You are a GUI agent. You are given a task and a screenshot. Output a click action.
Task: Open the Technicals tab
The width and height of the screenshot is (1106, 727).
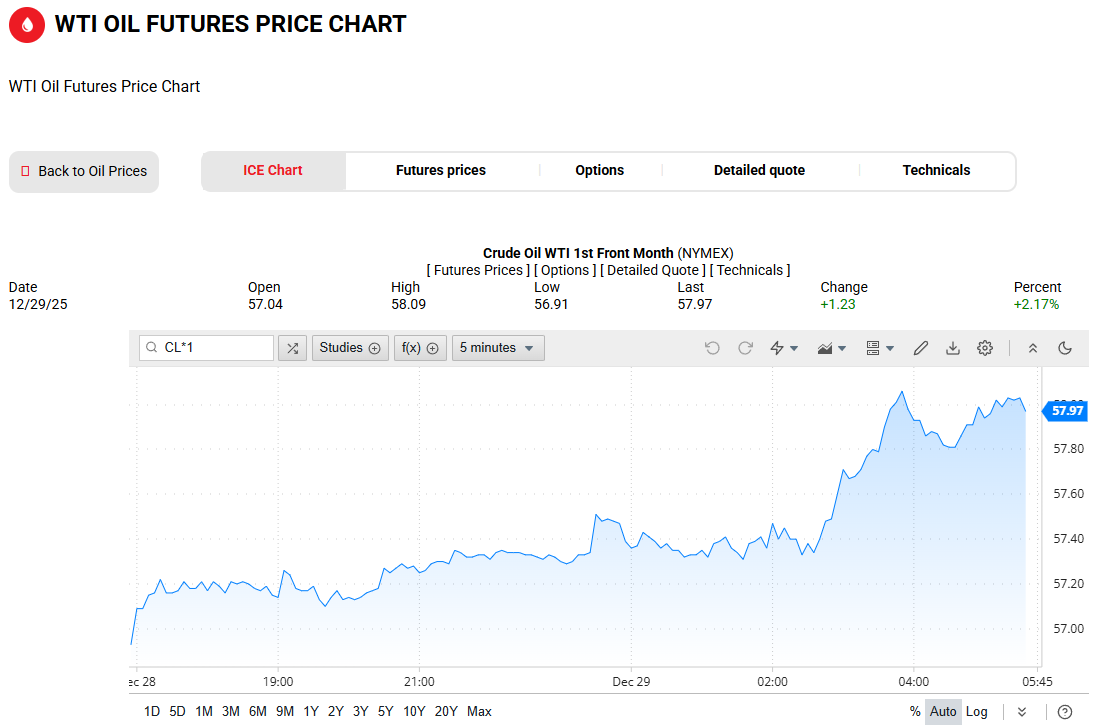tap(936, 170)
